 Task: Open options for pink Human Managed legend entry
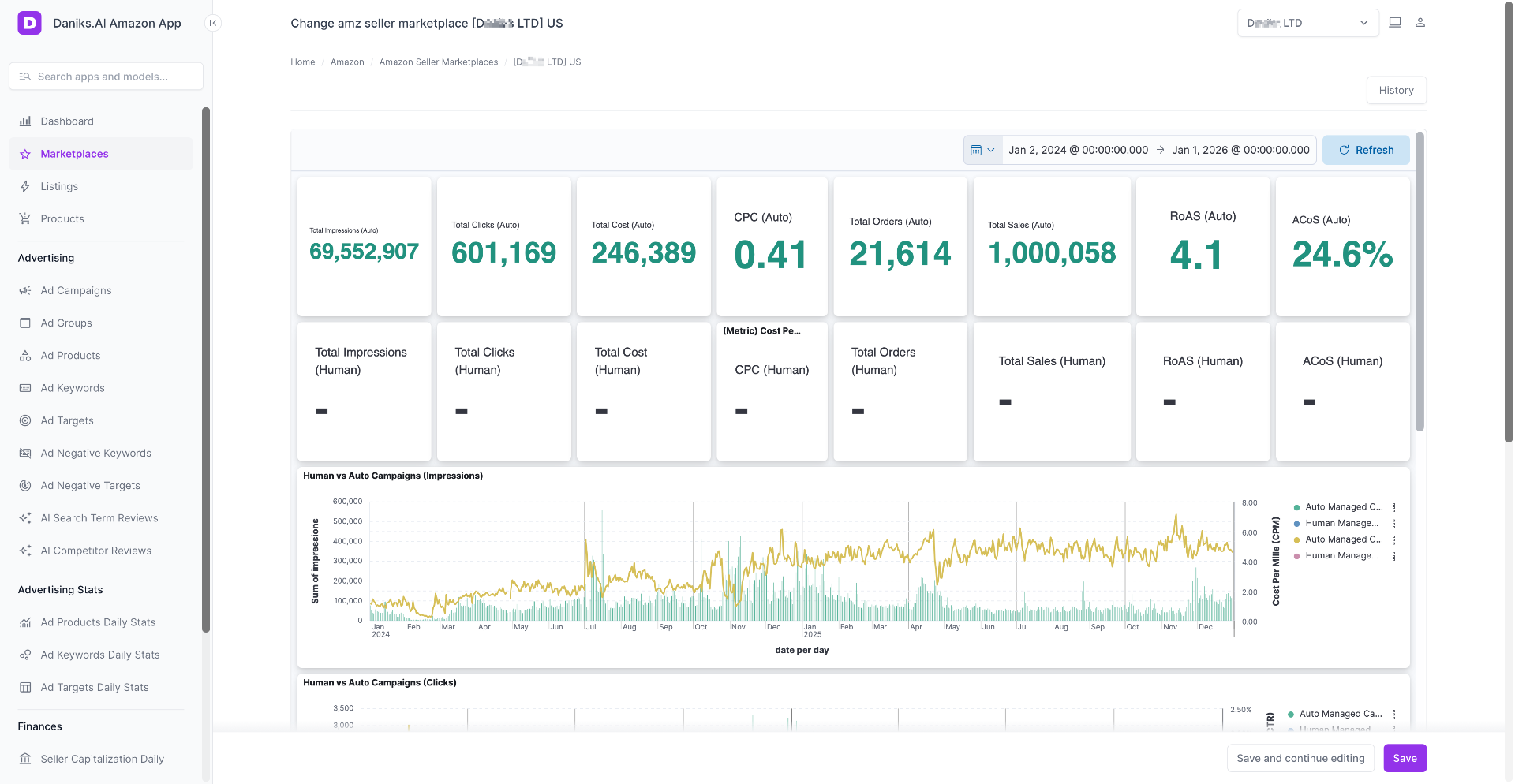1394,556
